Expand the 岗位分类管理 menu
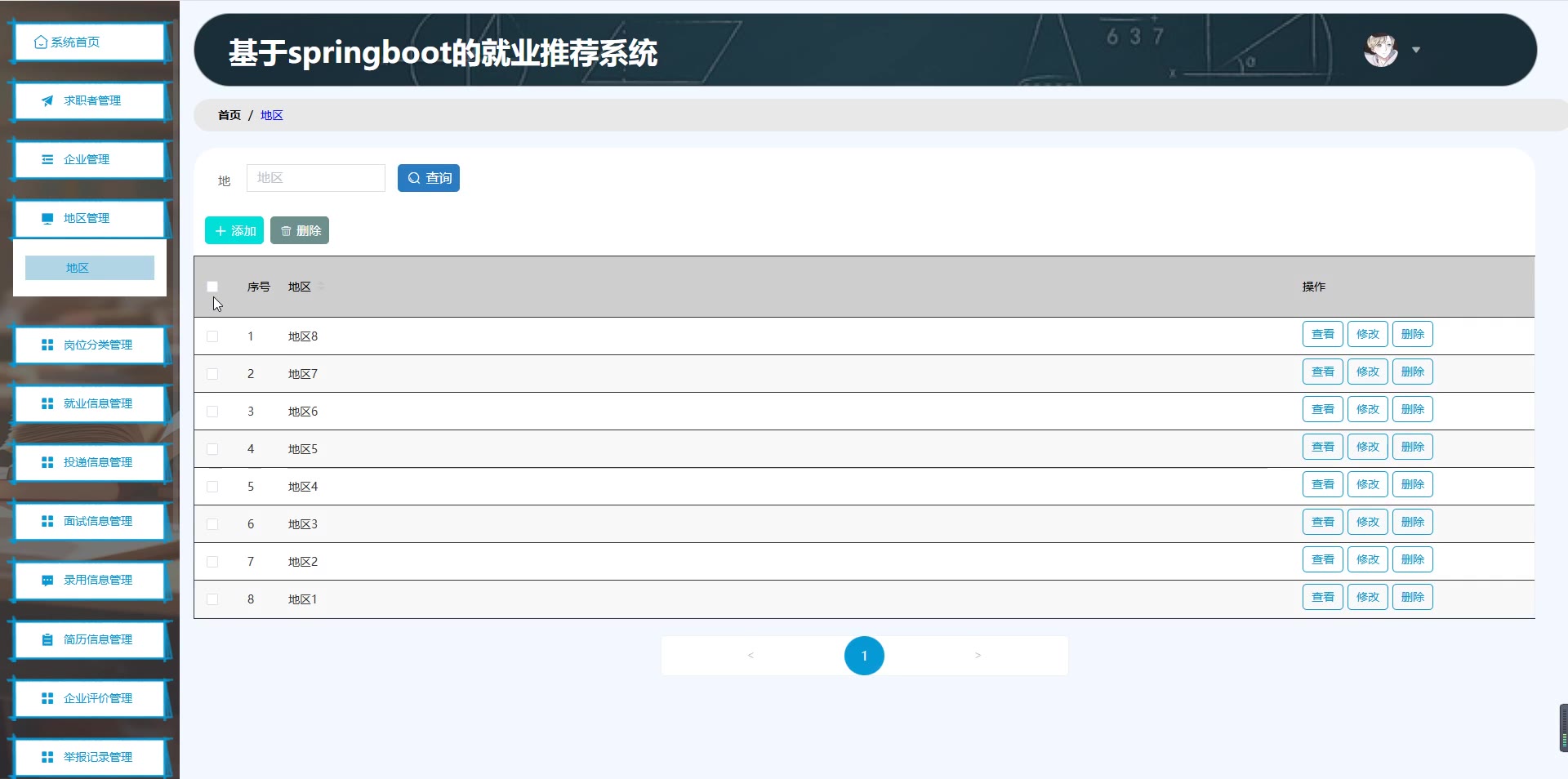The image size is (1568, 779). (x=90, y=345)
